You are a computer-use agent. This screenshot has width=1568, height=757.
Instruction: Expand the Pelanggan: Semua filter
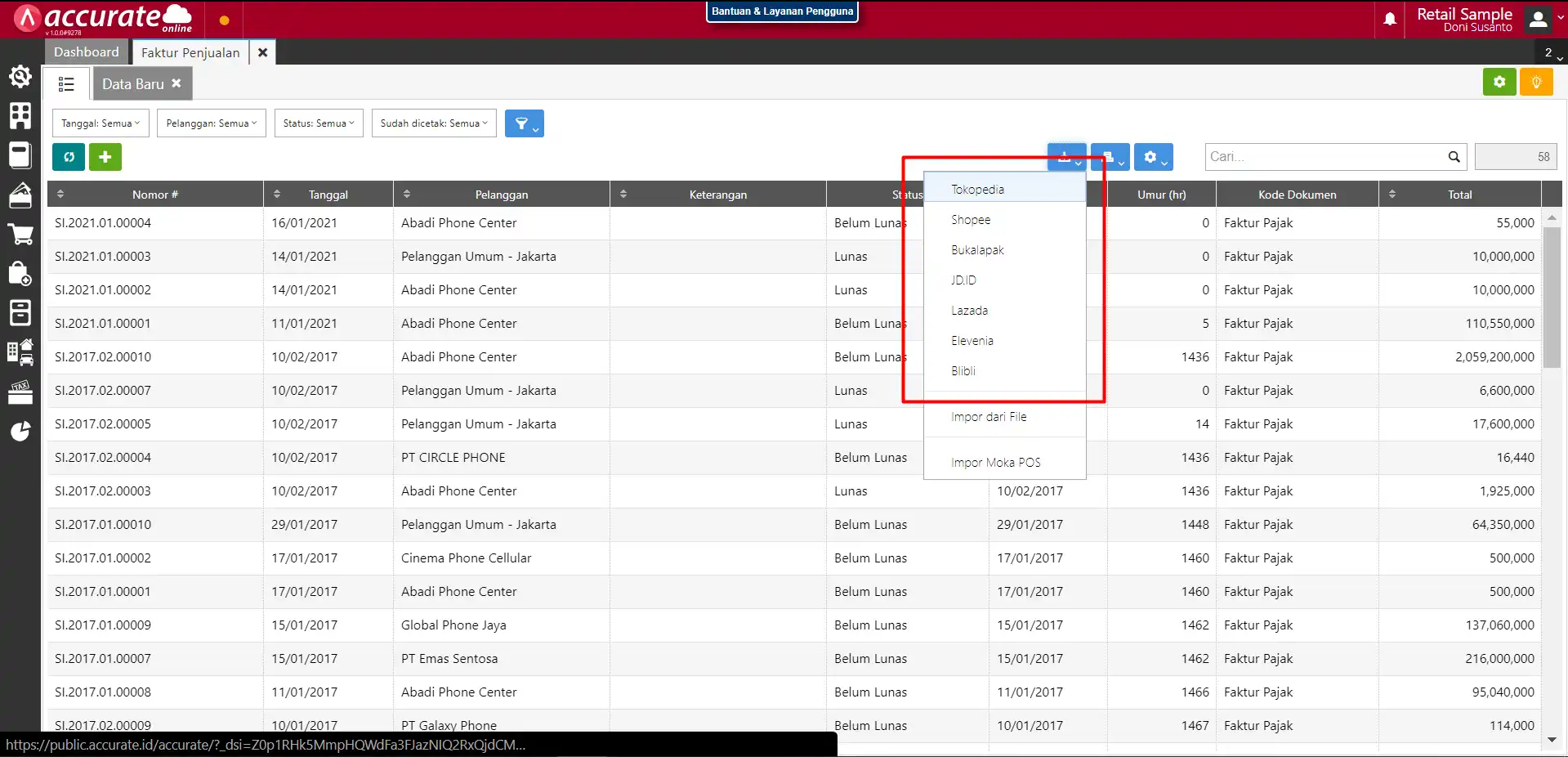(x=211, y=123)
